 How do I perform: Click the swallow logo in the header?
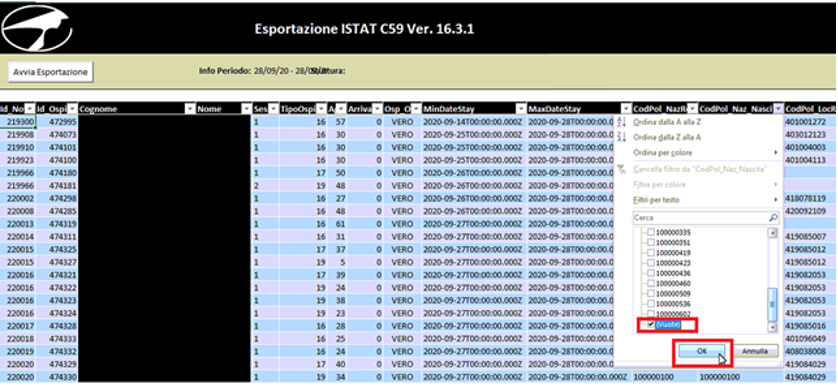click(37, 27)
